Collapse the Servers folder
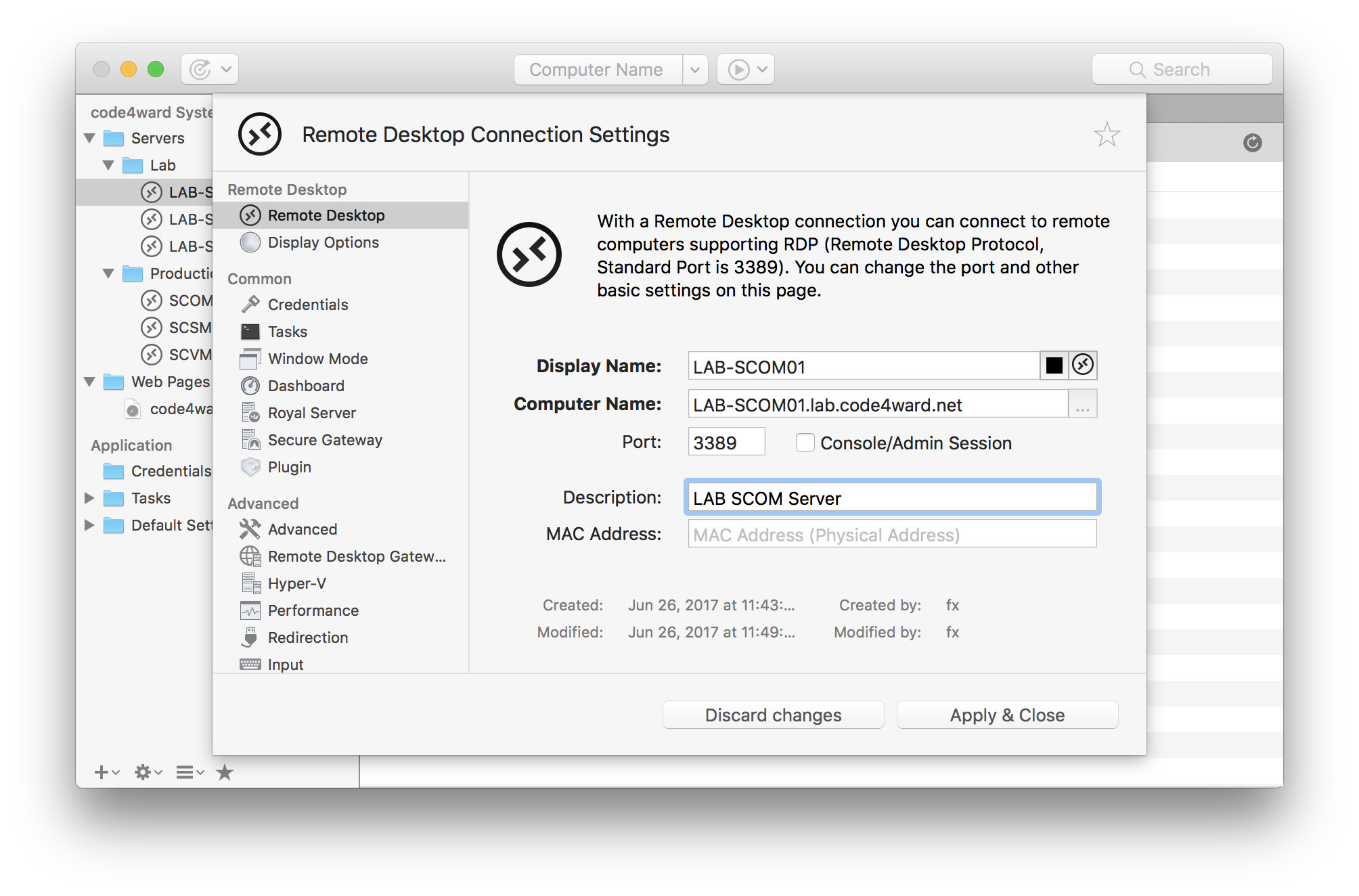The width and height of the screenshot is (1359, 896). click(x=89, y=138)
